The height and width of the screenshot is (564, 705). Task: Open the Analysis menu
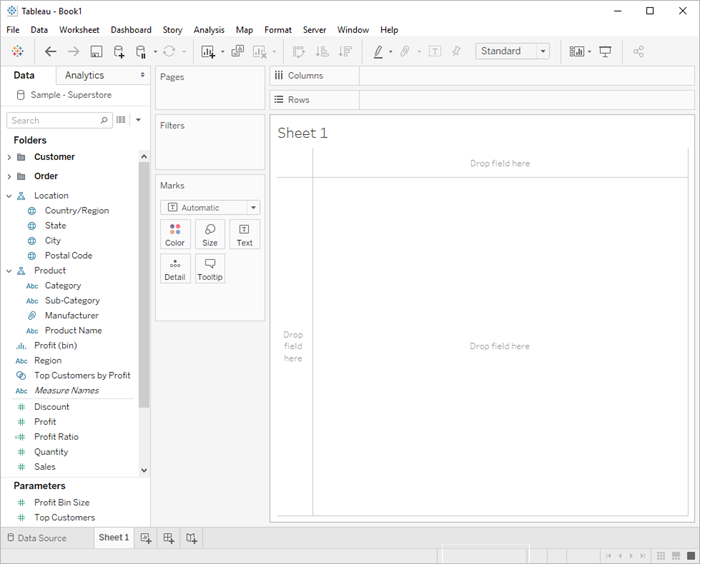point(209,30)
